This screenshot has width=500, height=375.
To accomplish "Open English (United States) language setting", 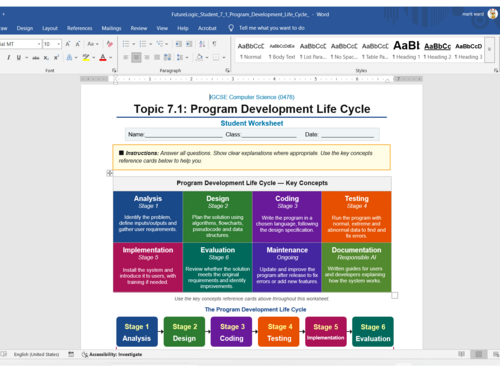I will 36,354.
